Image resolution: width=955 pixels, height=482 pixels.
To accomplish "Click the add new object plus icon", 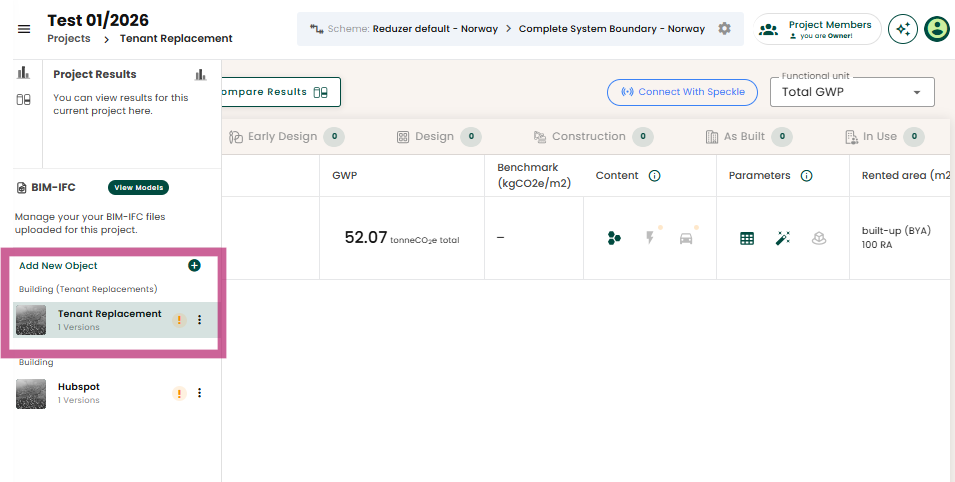I will 194,266.
